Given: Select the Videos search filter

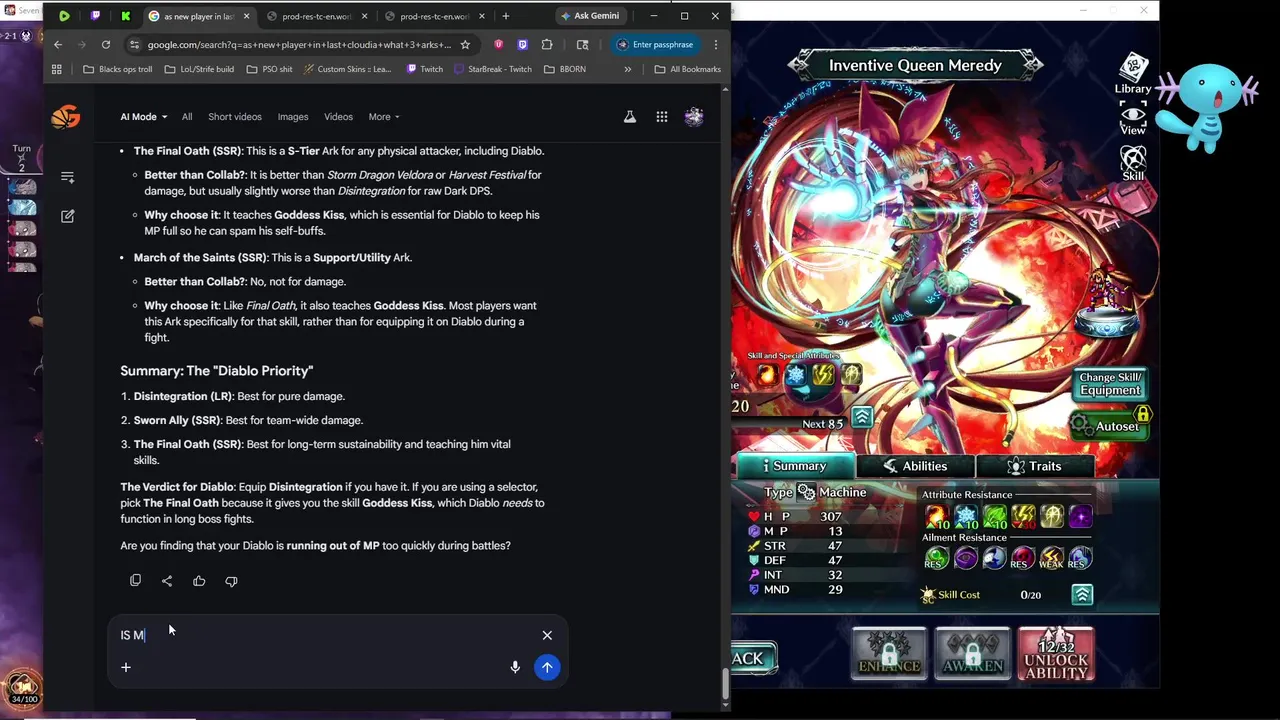Looking at the screenshot, I should point(338,117).
